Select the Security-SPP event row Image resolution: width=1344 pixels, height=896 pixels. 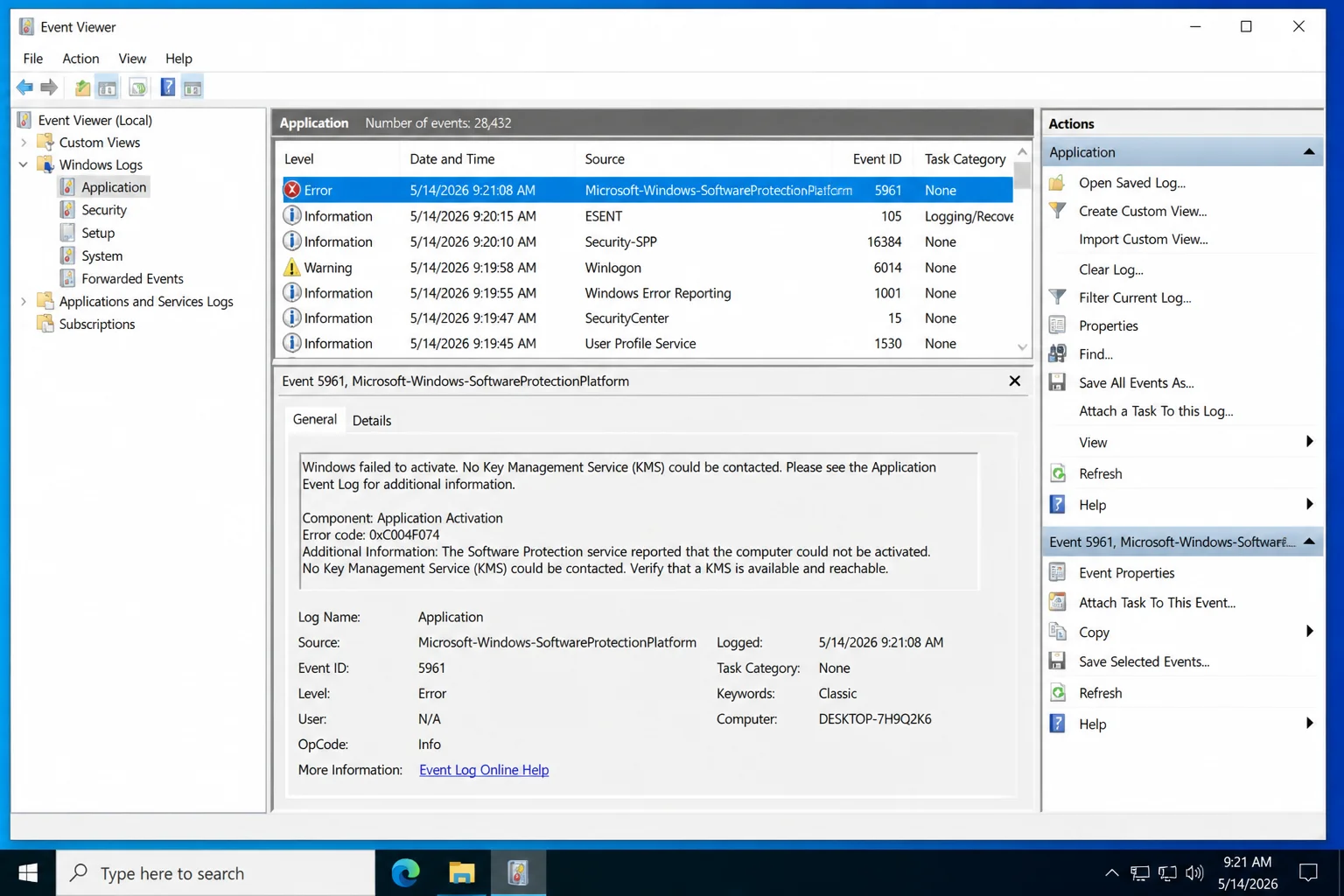(647, 241)
